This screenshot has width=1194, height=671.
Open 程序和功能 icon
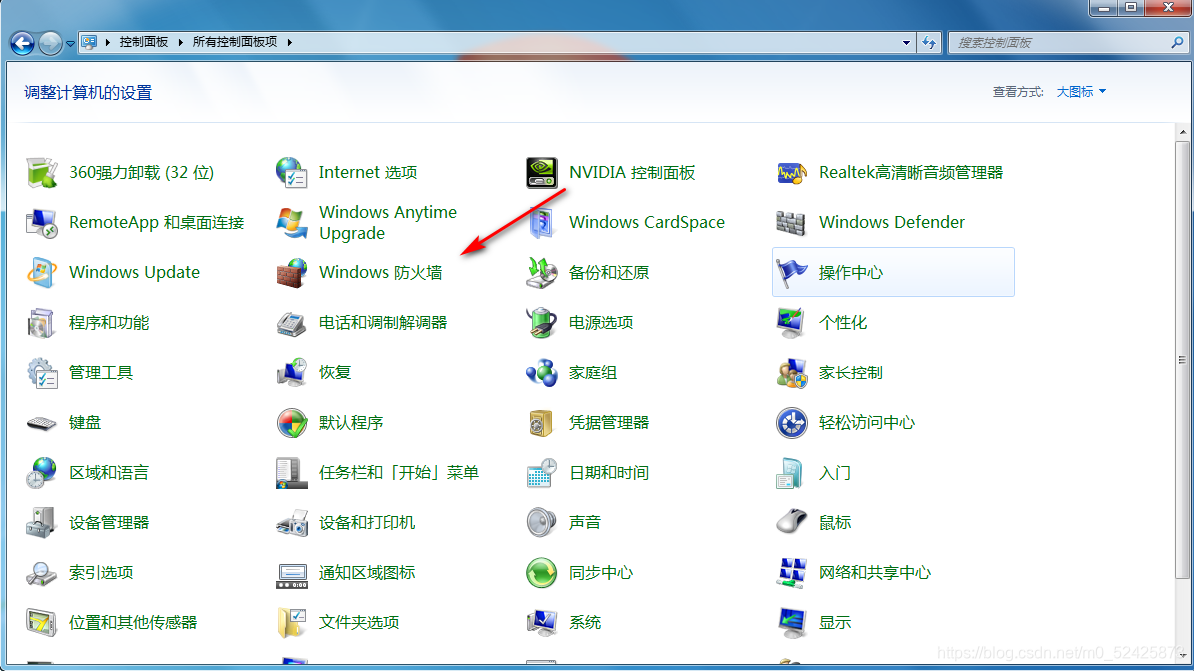pyautogui.click(x=42, y=322)
